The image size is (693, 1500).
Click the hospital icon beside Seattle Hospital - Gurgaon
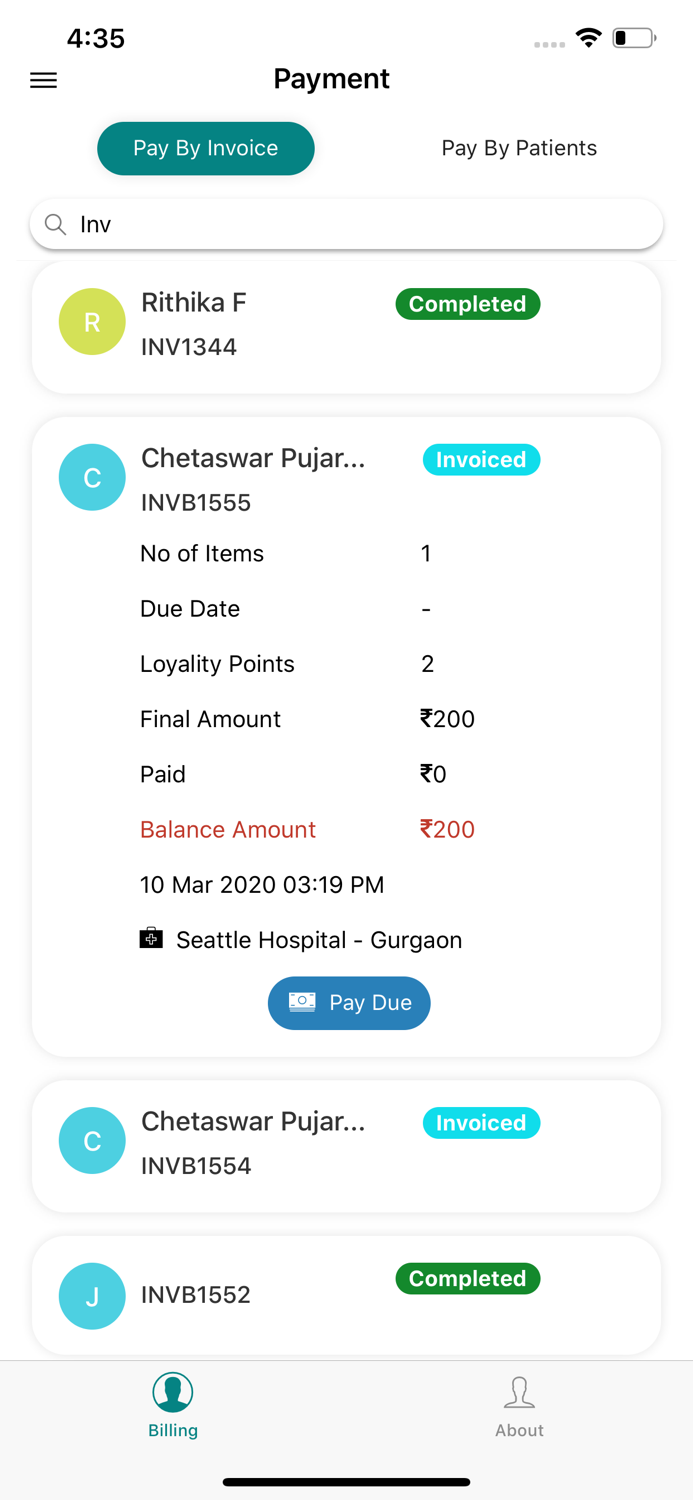pyautogui.click(x=151, y=938)
